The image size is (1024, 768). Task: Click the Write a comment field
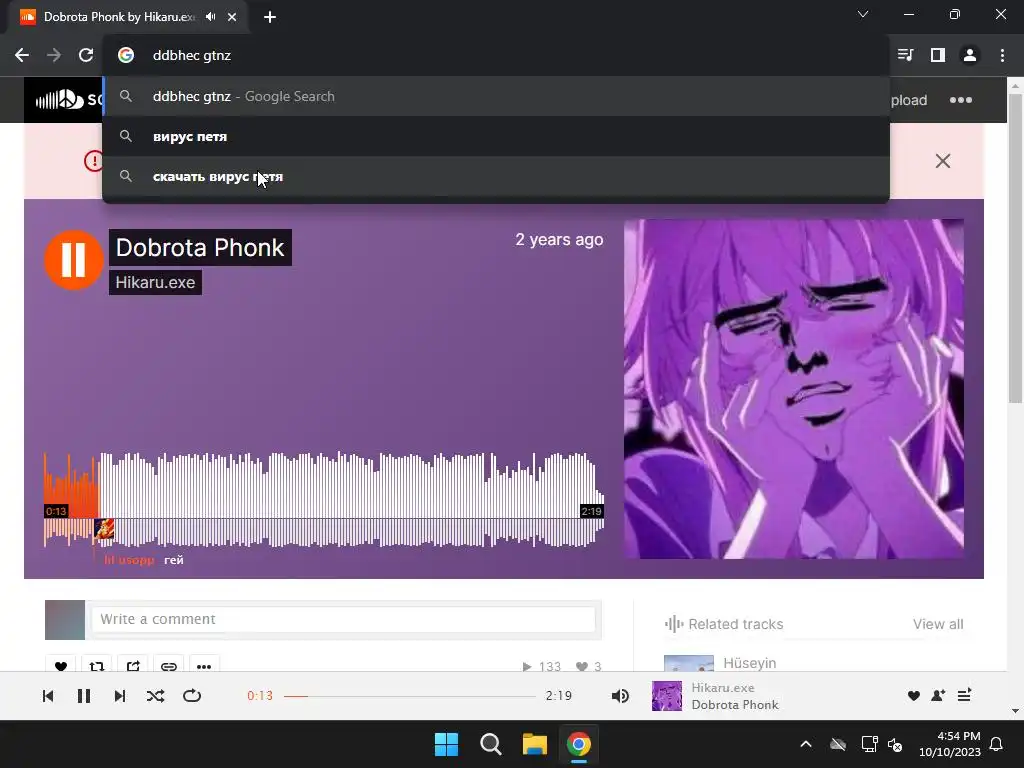pos(344,619)
